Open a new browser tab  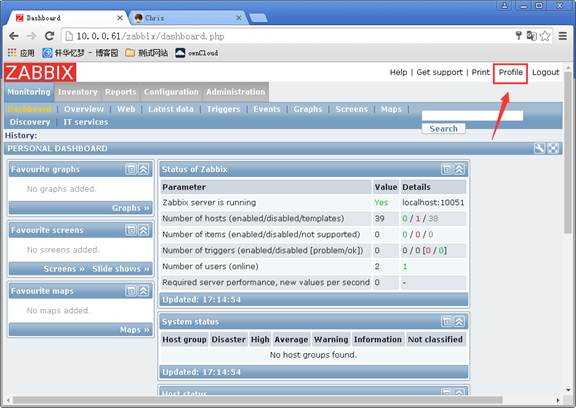(x=258, y=18)
